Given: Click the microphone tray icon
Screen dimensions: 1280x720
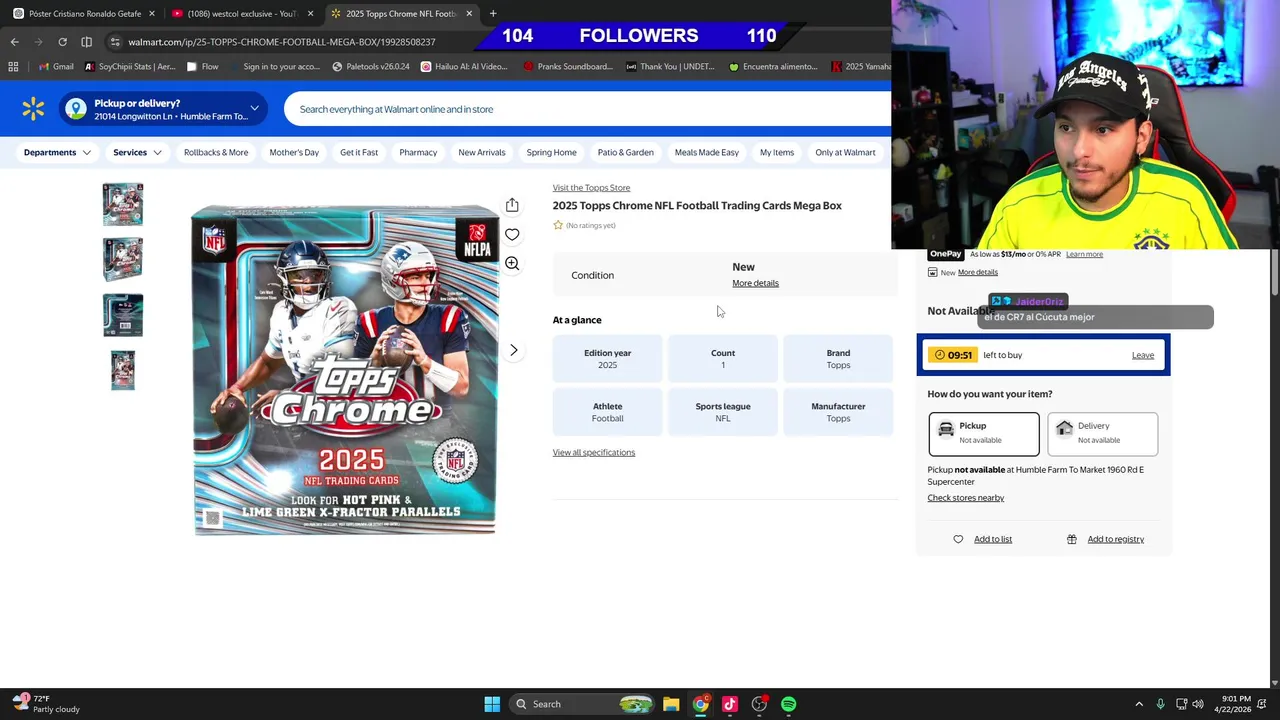Looking at the screenshot, I should (x=1160, y=704).
